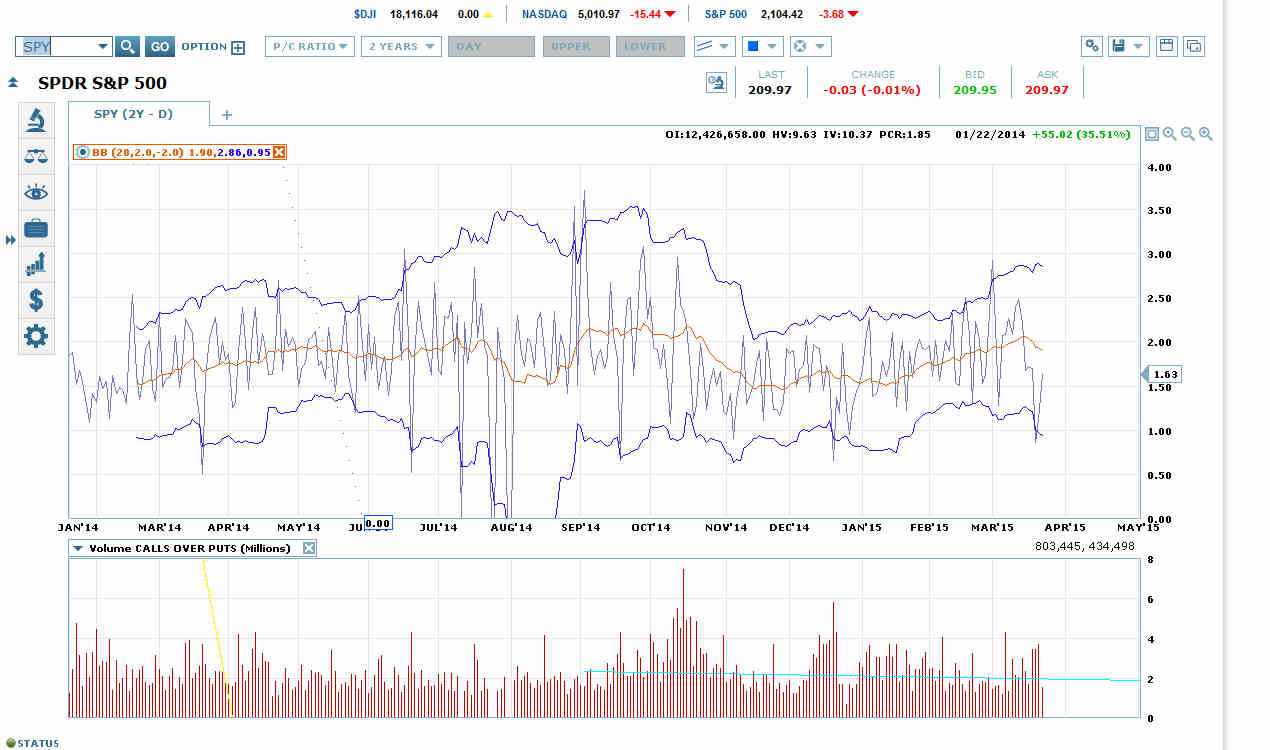Viewport: 1270px width, 750px height.
Task: Click the GO button
Action: point(159,46)
